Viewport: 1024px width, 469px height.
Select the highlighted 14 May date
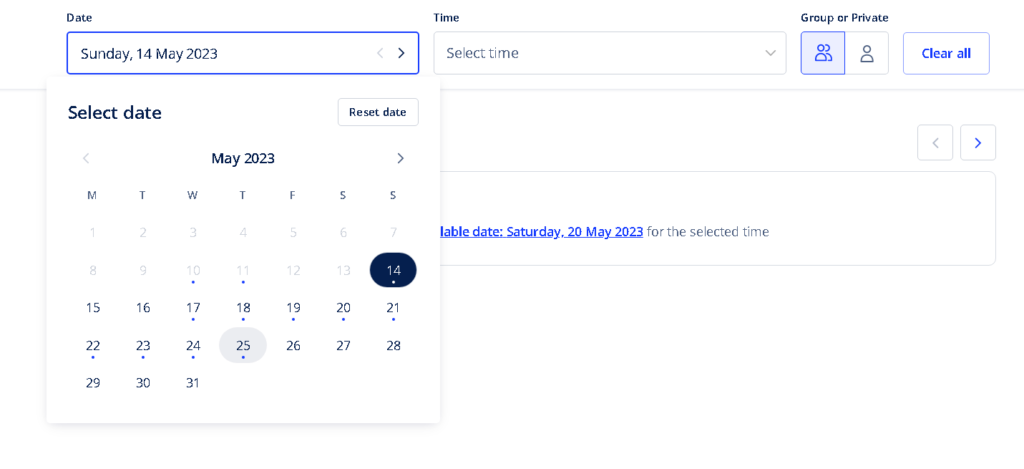pos(393,270)
